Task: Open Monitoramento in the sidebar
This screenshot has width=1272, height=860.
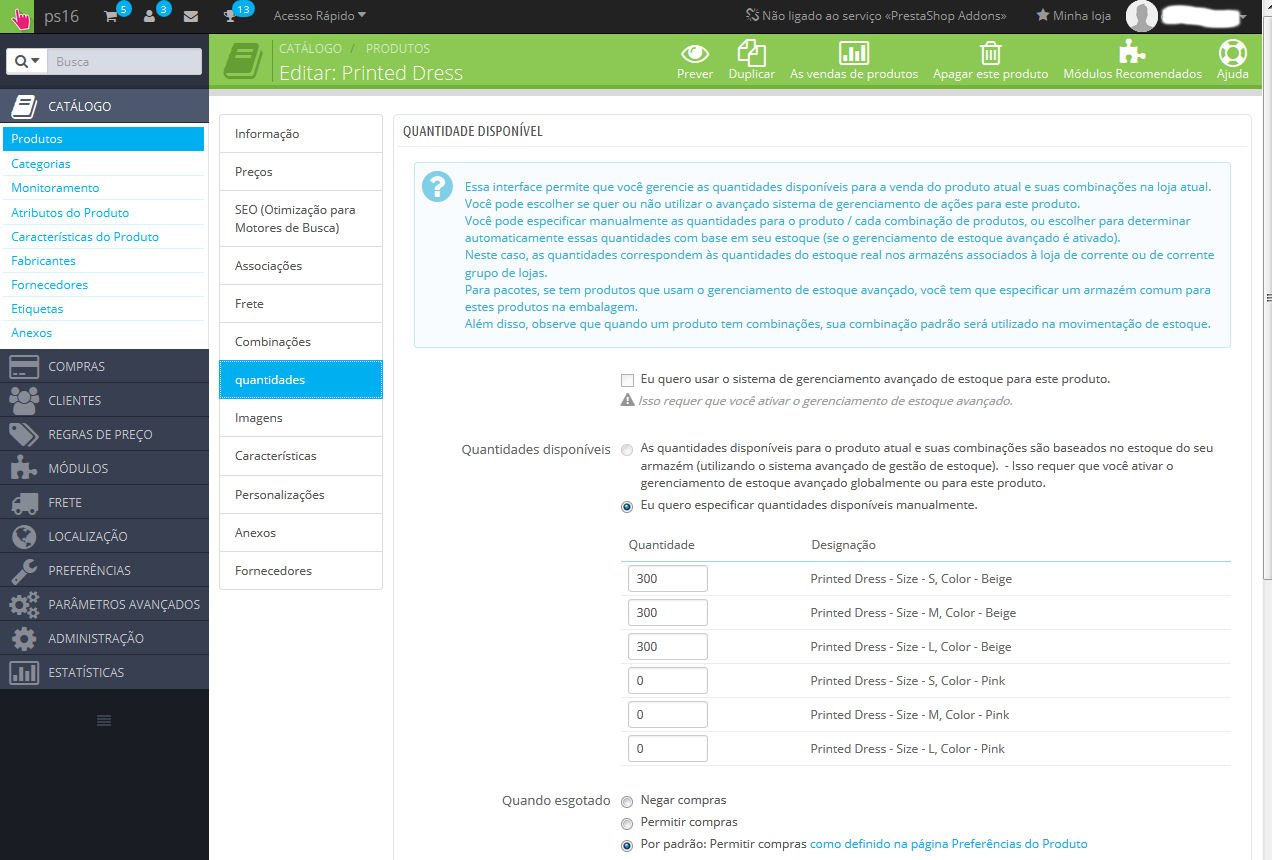Action: pos(55,188)
